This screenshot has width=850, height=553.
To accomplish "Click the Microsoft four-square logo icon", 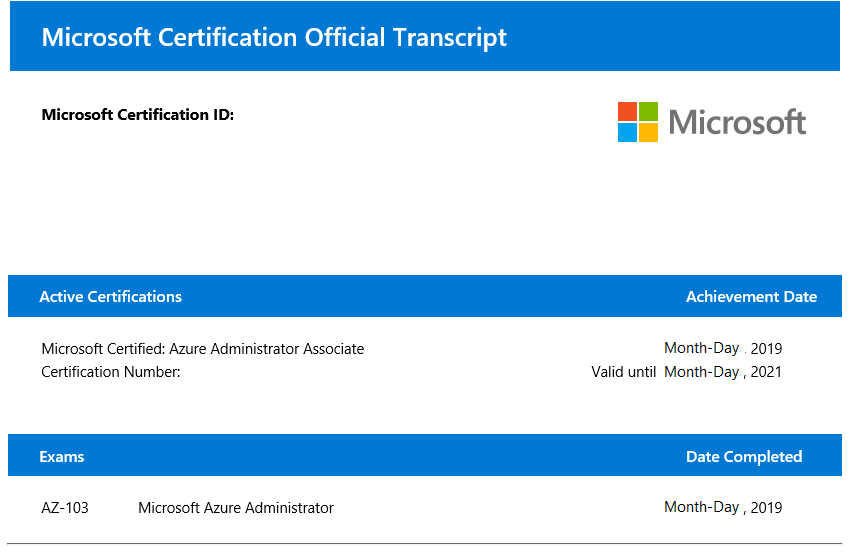I will coord(638,122).
